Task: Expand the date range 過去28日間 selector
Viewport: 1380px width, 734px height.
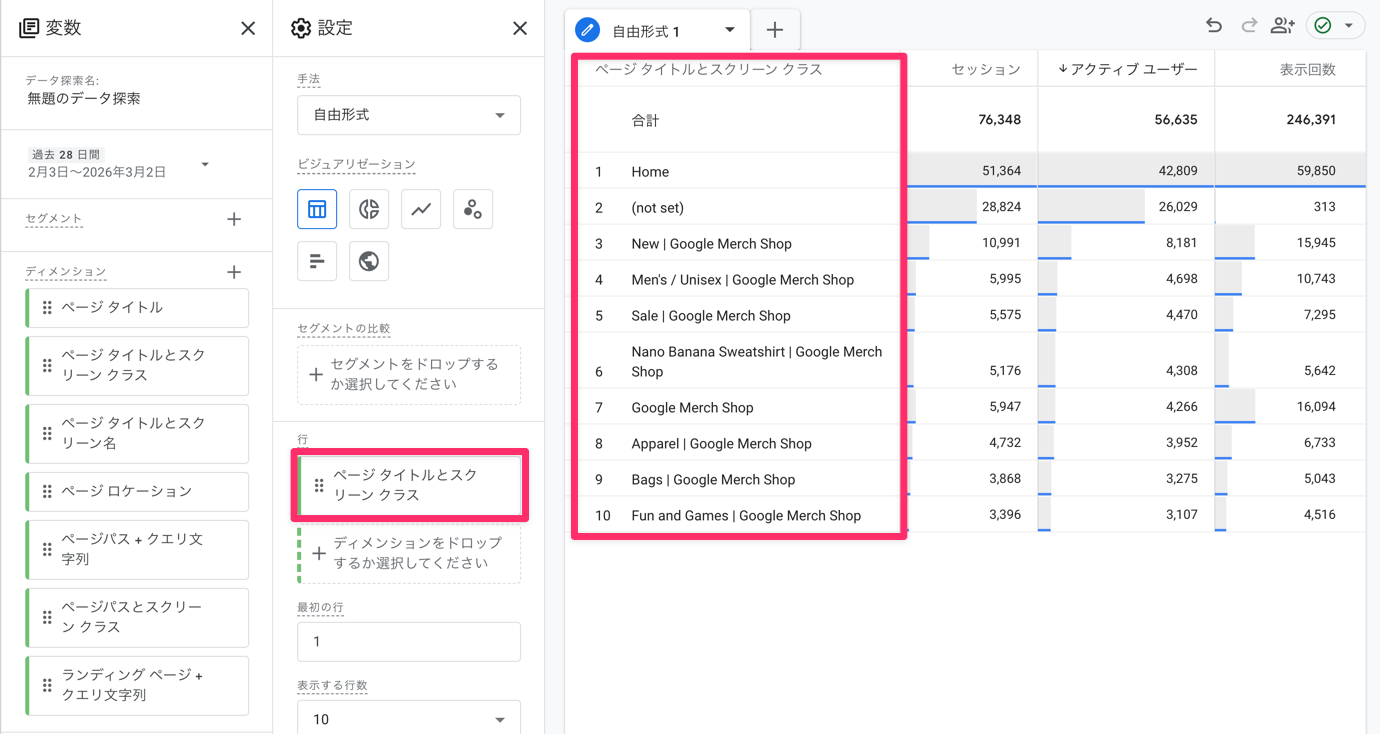Action: 205,164
